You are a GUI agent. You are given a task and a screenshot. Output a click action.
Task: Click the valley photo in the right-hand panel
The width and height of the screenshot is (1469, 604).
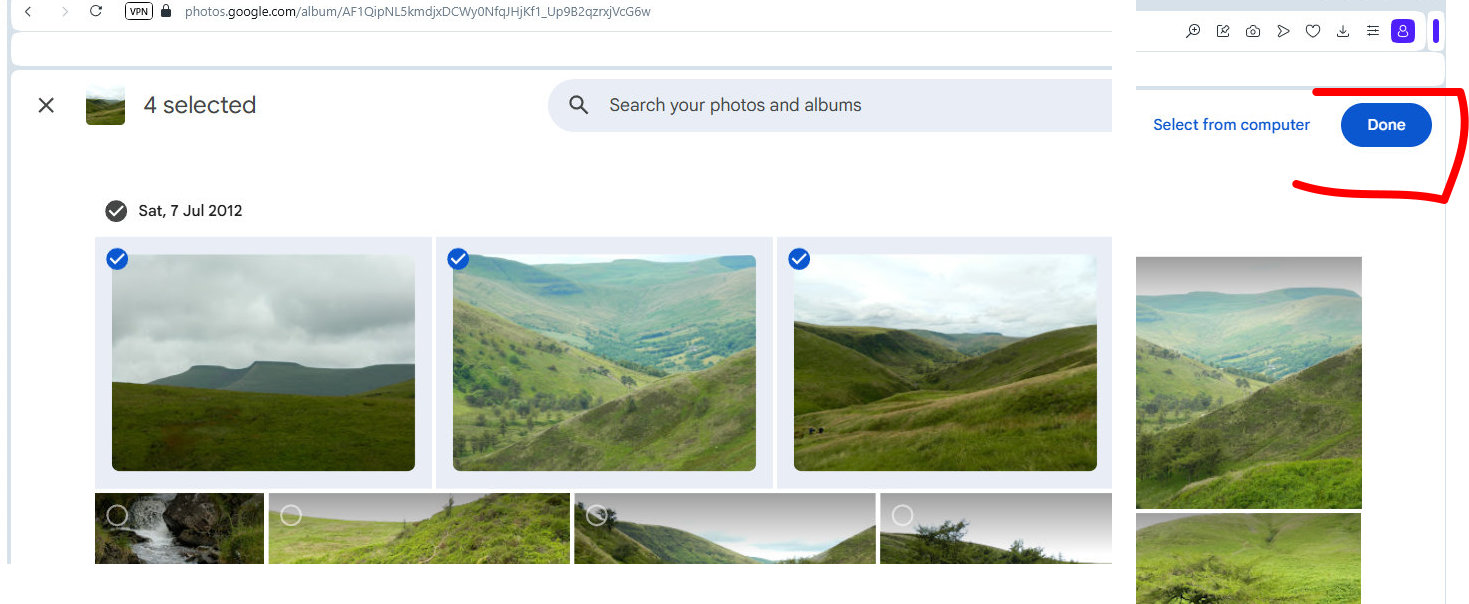(1249, 383)
